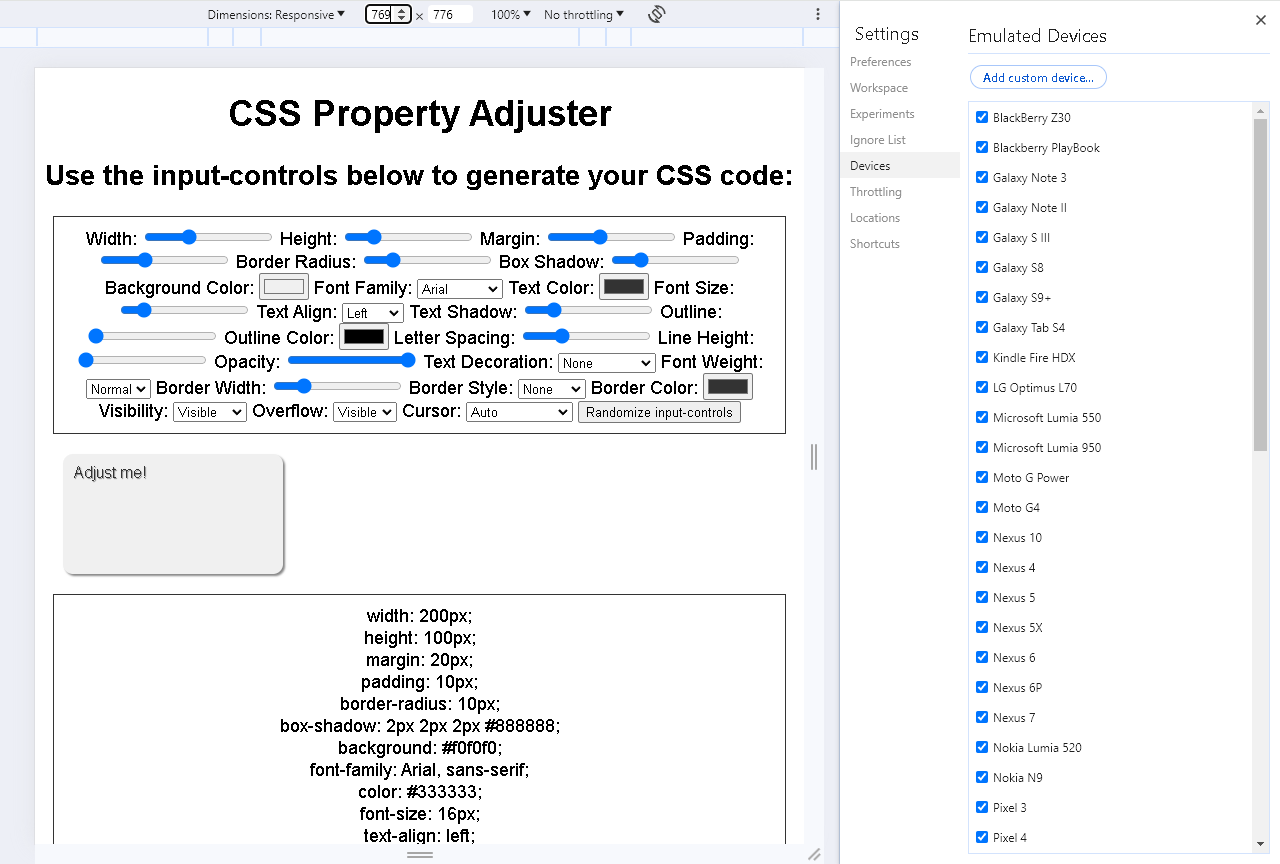
Task: Uncheck the BlackBerry Z30 device
Action: (981, 117)
